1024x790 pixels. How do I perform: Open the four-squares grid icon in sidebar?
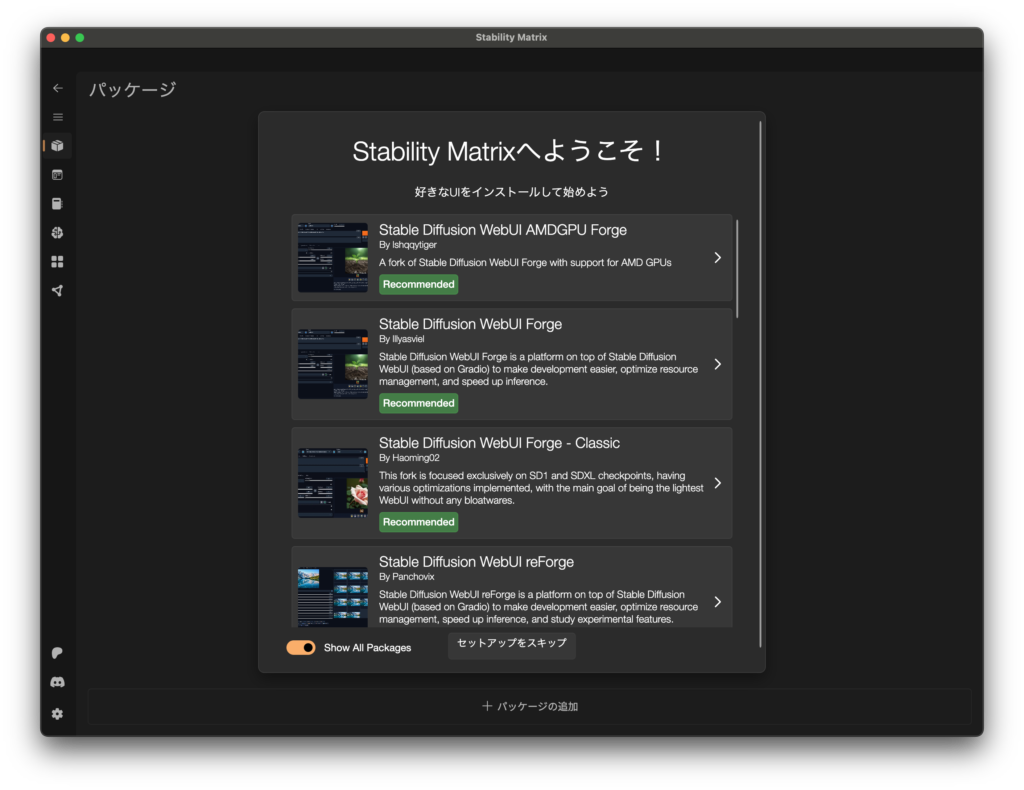[x=57, y=262]
